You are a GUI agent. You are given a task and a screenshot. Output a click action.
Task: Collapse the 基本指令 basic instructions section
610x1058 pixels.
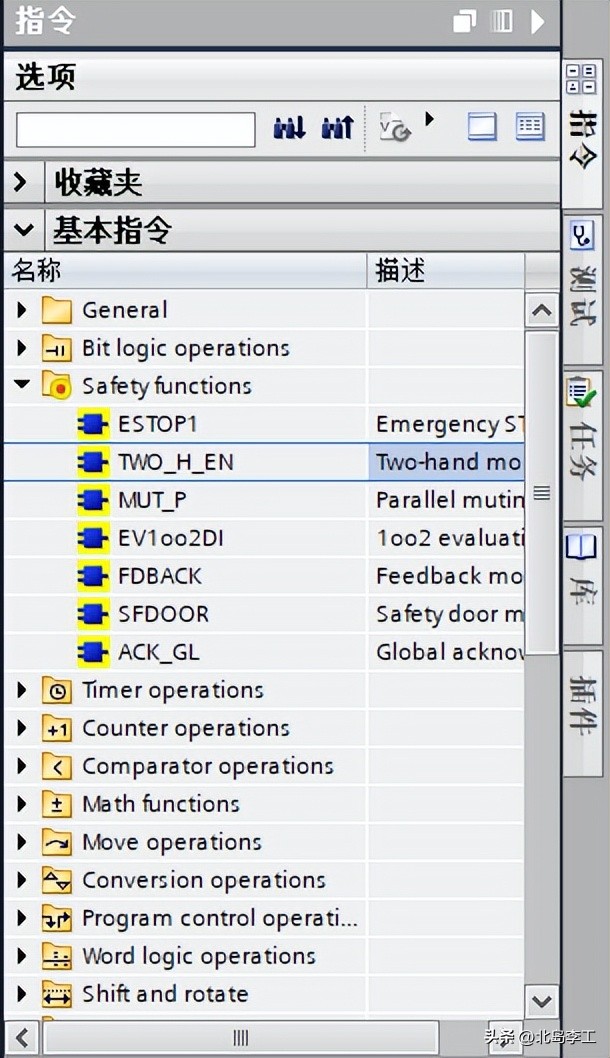(x=22, y=231)
